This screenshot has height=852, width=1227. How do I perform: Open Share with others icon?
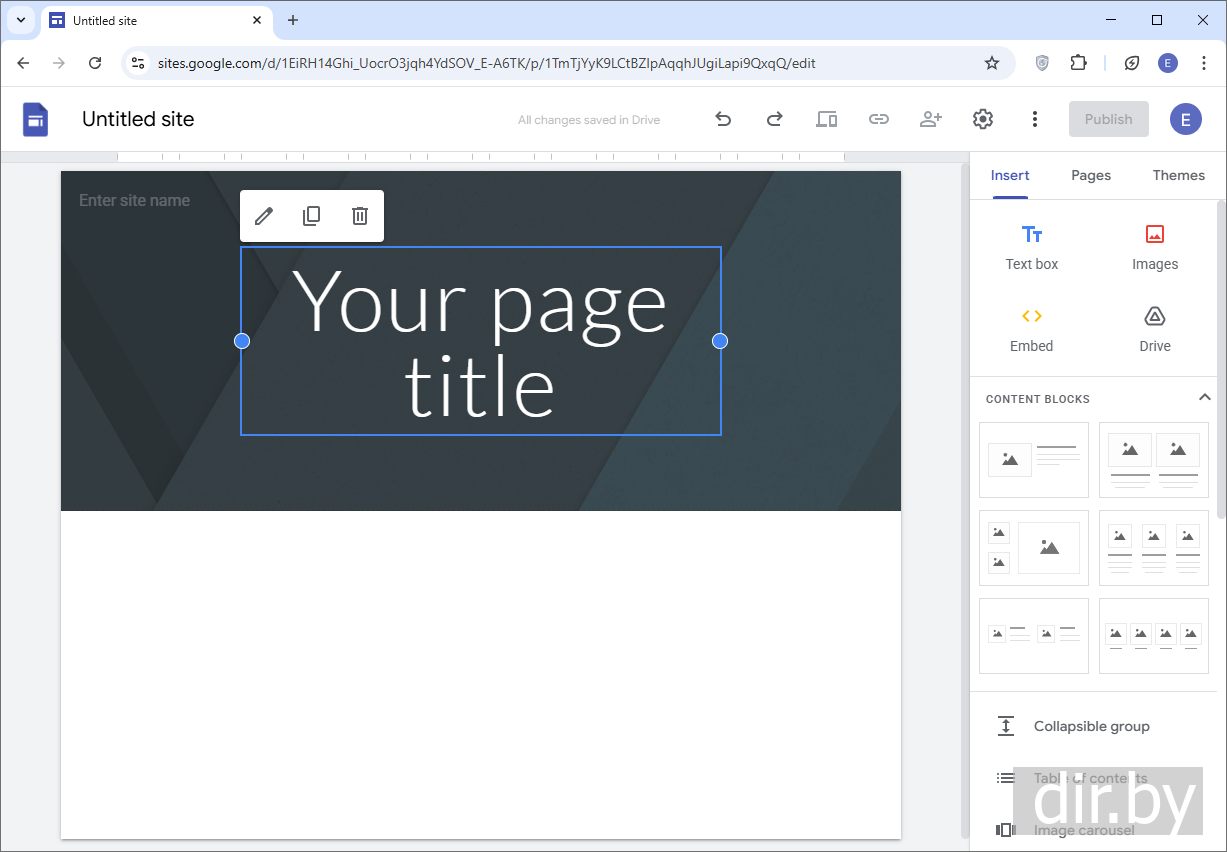930,119
